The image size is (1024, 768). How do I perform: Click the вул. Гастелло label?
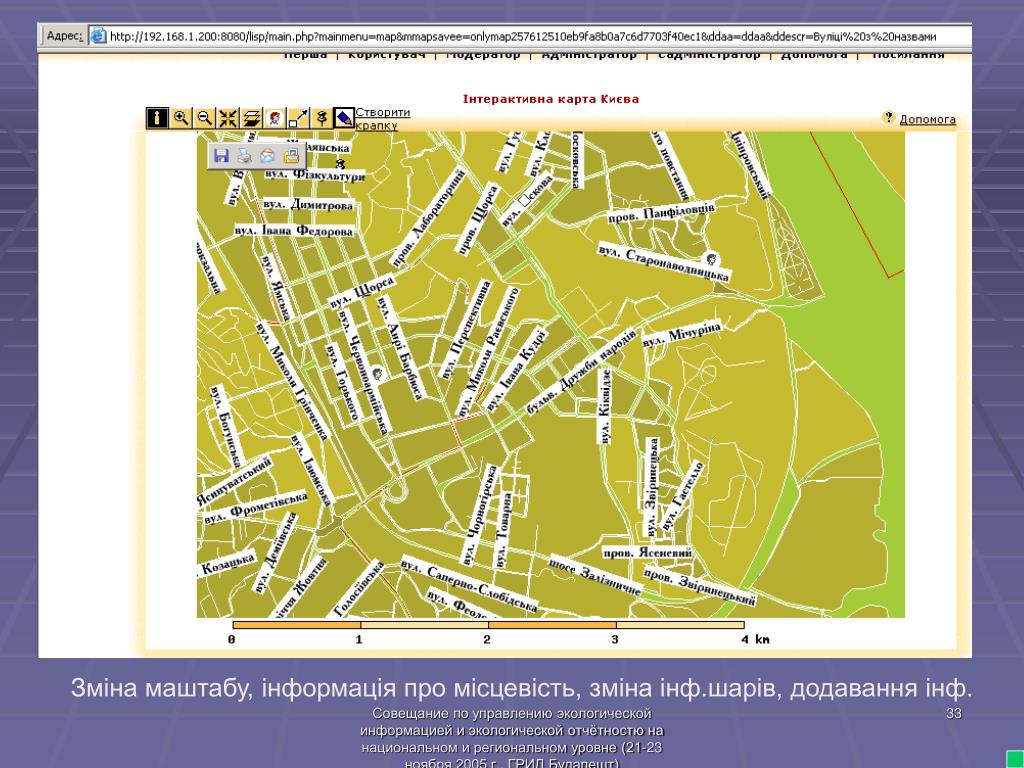(x=683, y=496)
